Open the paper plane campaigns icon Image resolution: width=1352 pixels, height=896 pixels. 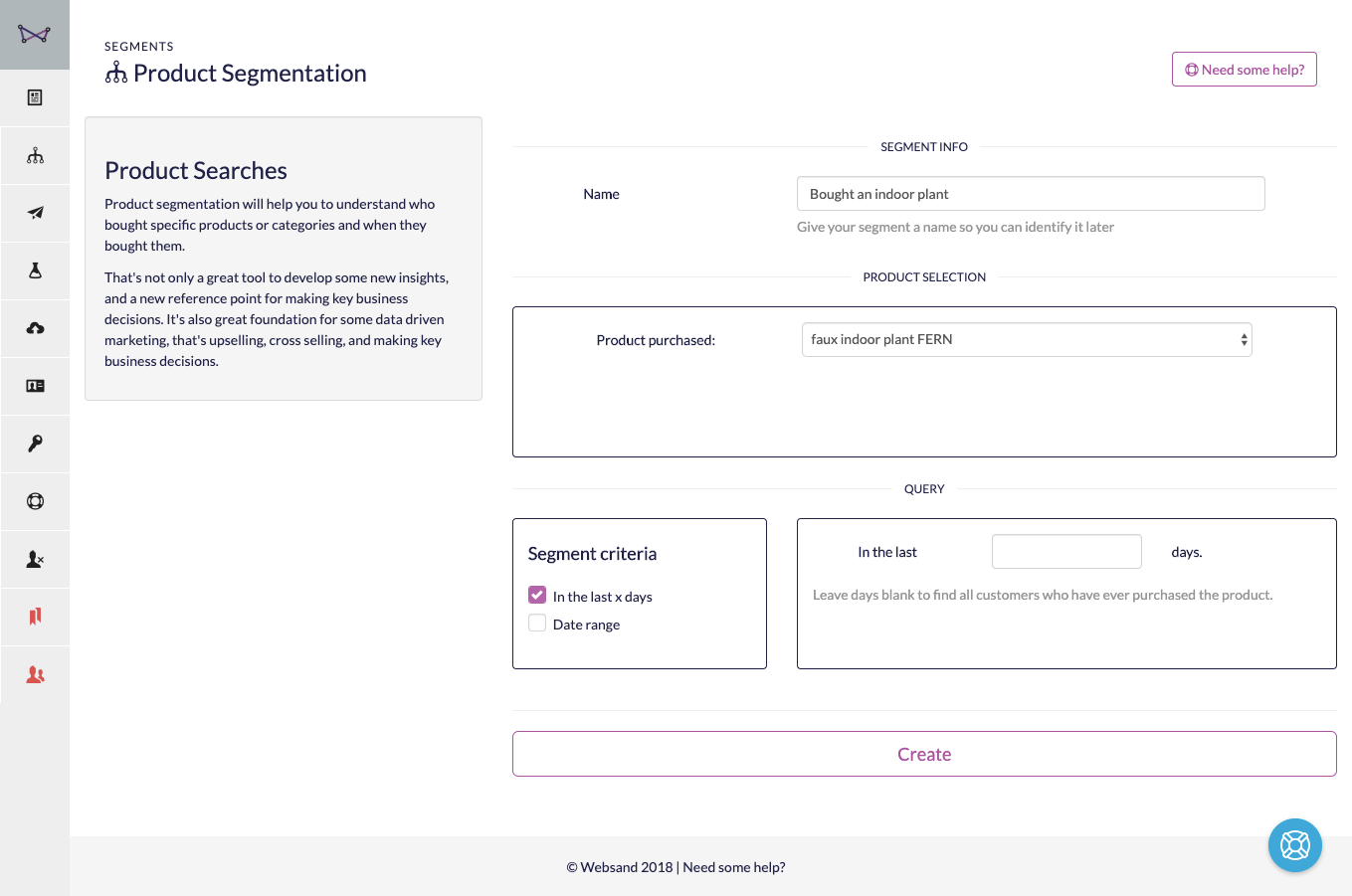tap(35, 213)
